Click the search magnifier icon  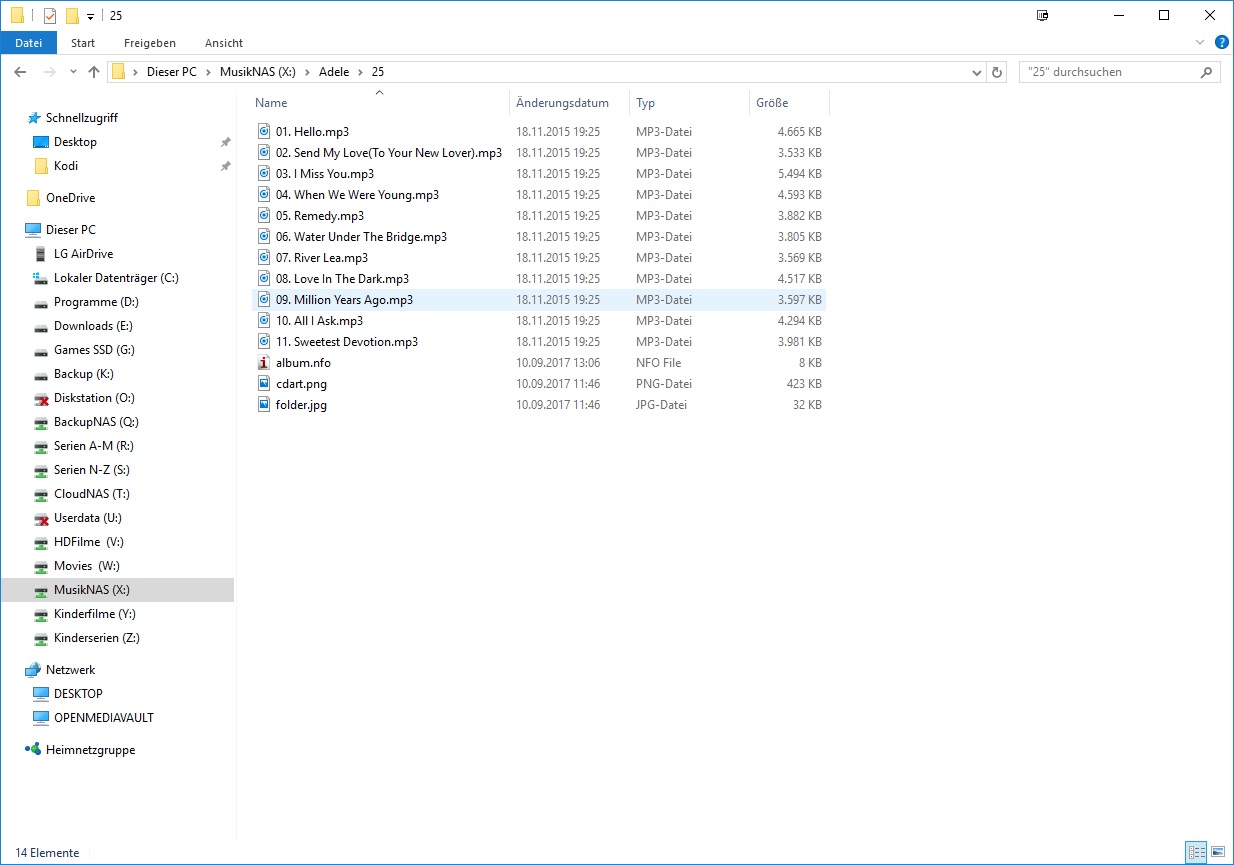(x=1207, y=72)
